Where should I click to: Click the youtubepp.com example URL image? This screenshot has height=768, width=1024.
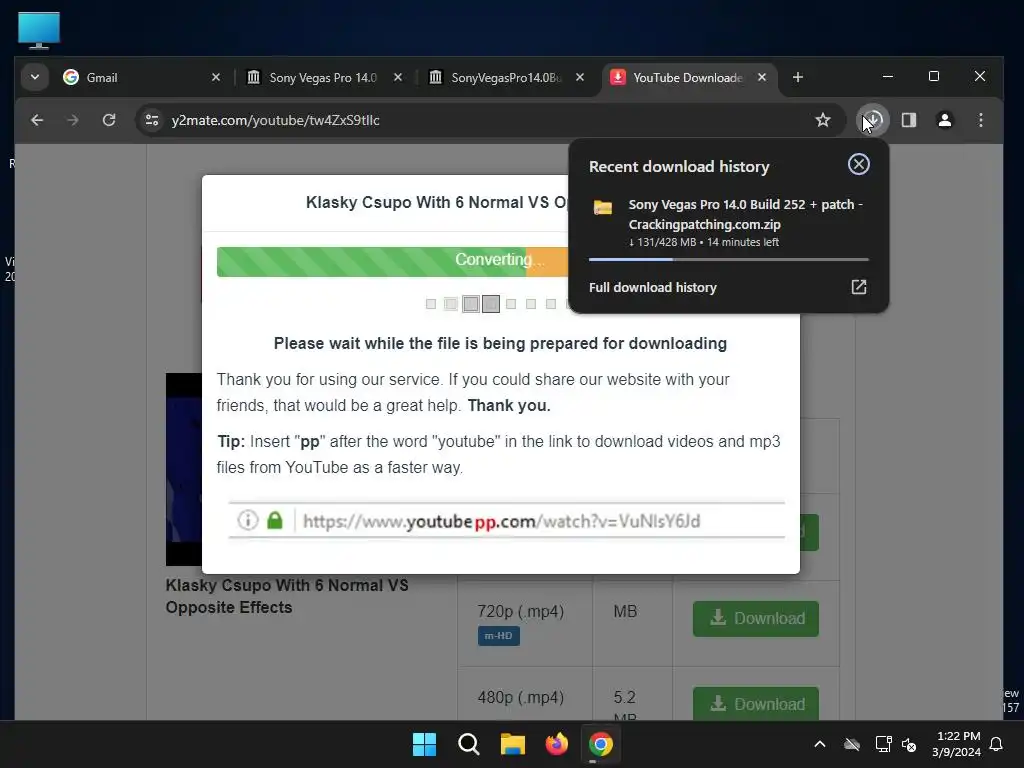pos(507,520)
